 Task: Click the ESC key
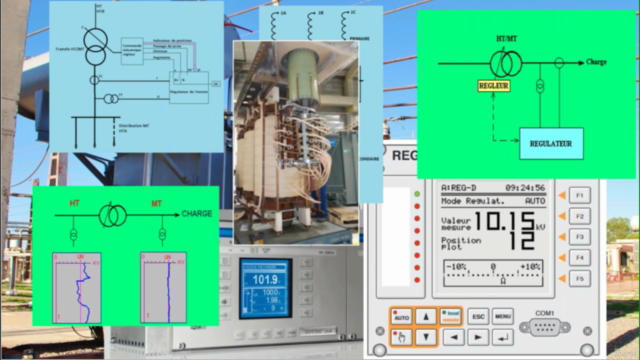point(478,317)
